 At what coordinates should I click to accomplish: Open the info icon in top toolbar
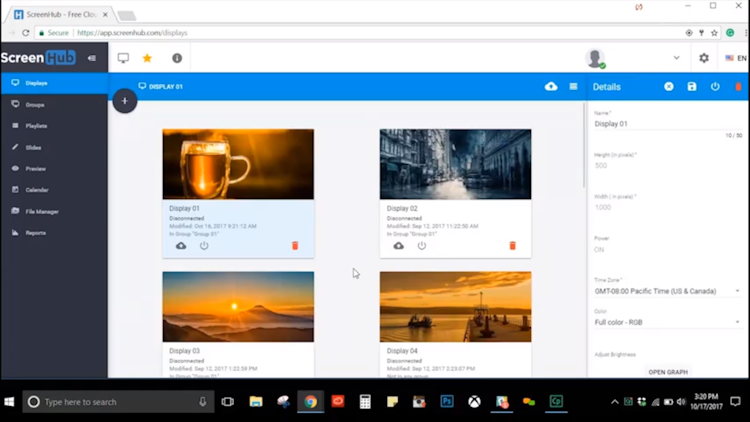pyautogui.click(x=177, y=58)
